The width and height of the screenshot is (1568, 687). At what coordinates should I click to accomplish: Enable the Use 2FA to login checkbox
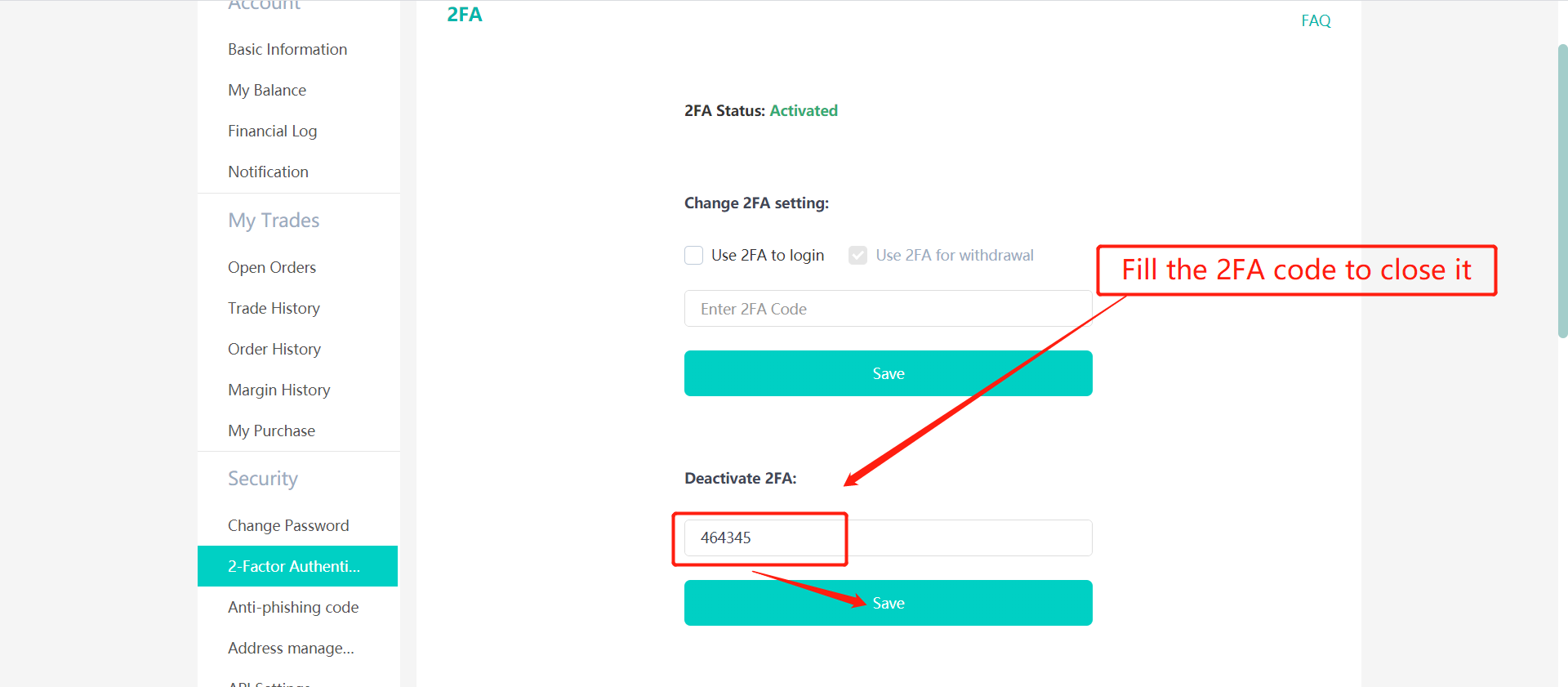693,255
